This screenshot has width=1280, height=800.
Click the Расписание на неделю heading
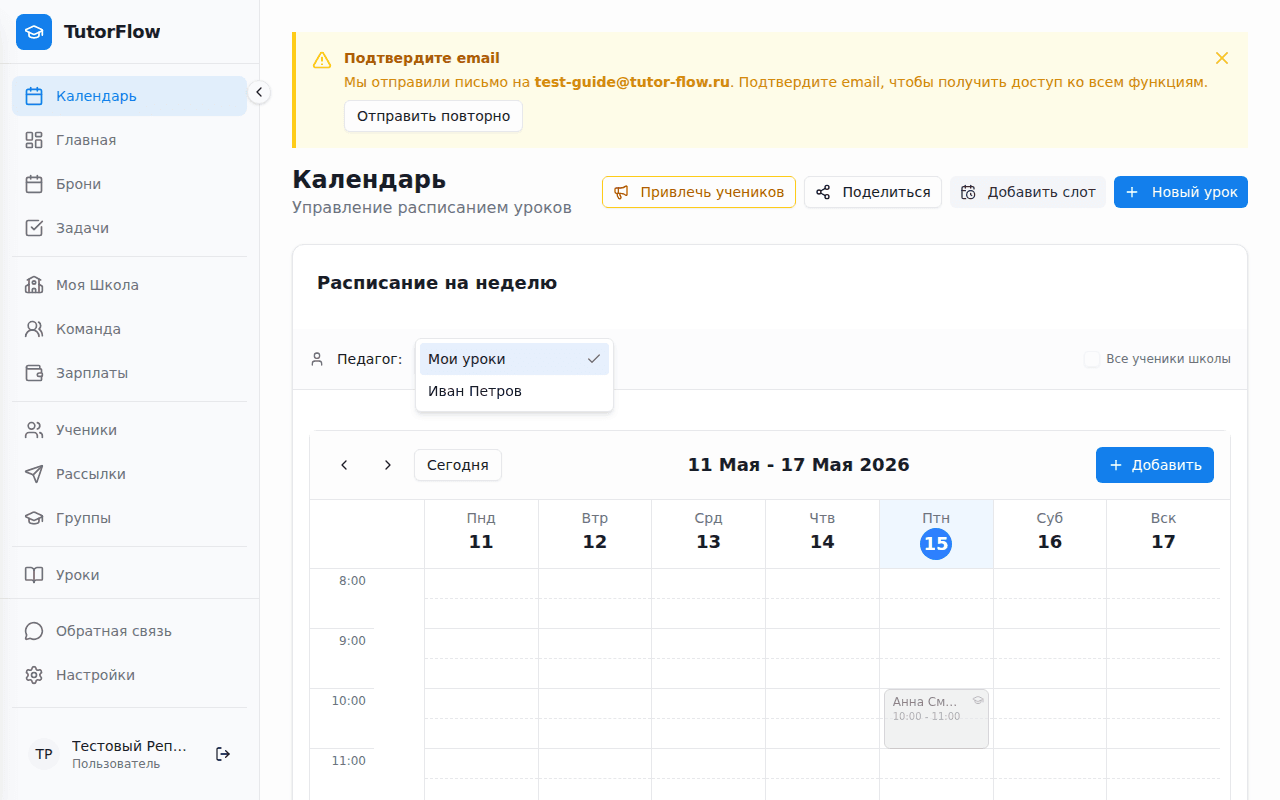tap(437, 283)
